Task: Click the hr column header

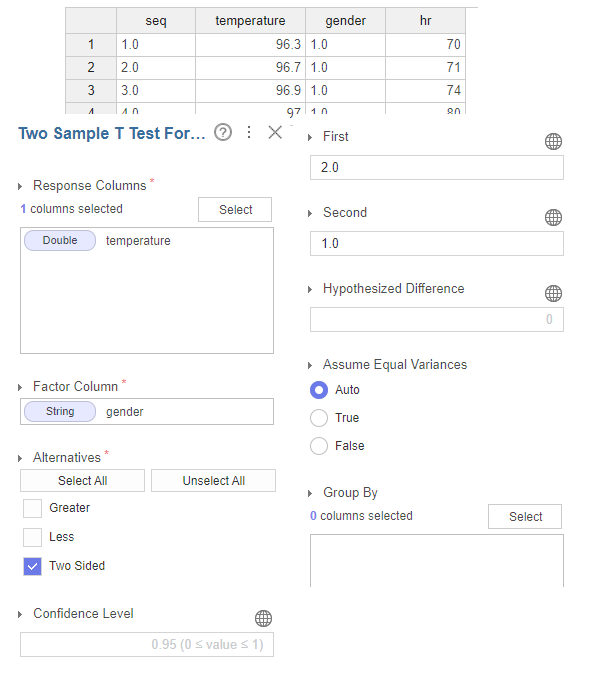Action: [425, 21]
